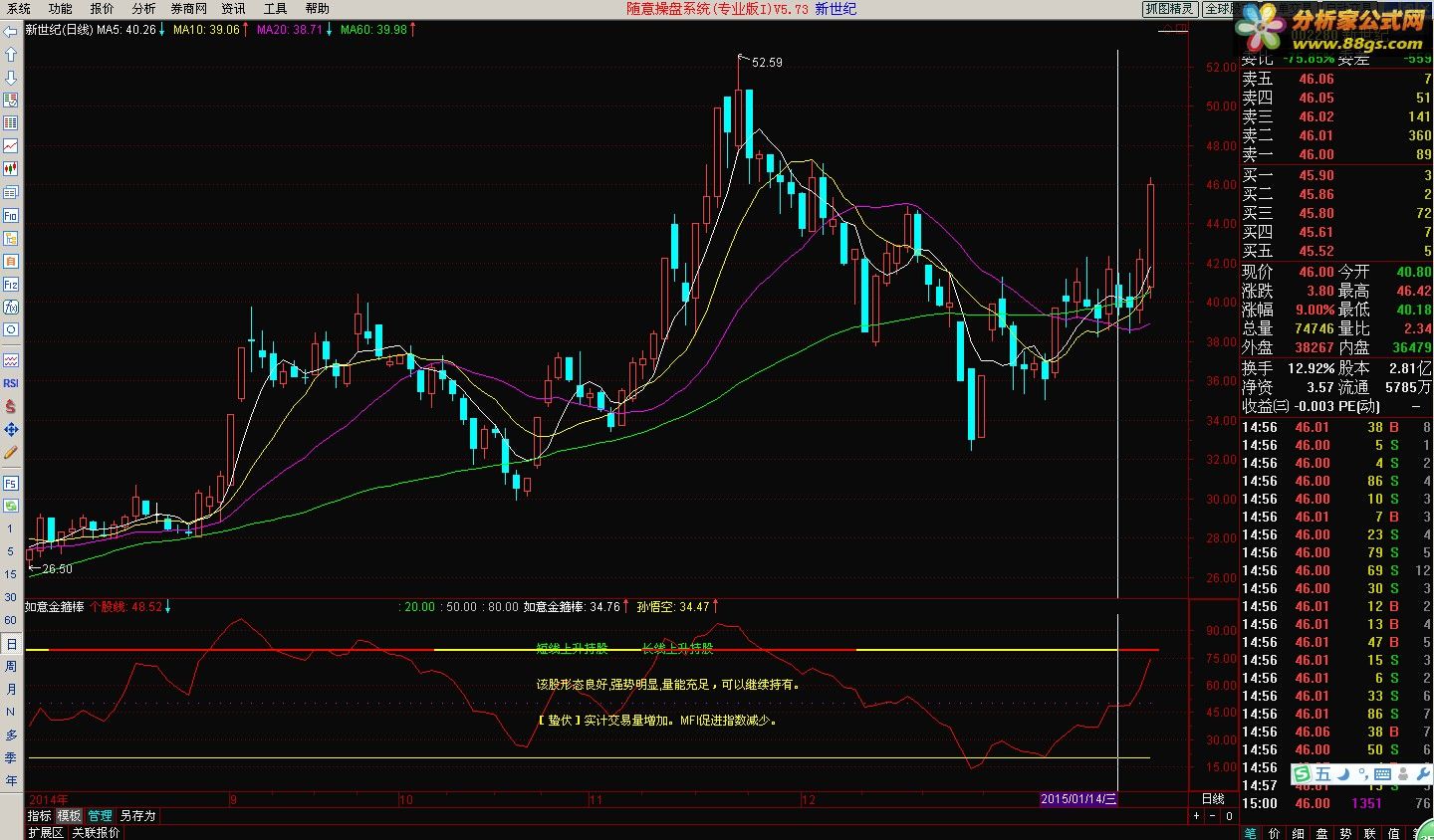
Task: Select the 日 daily period
Action: click(11, 644)
